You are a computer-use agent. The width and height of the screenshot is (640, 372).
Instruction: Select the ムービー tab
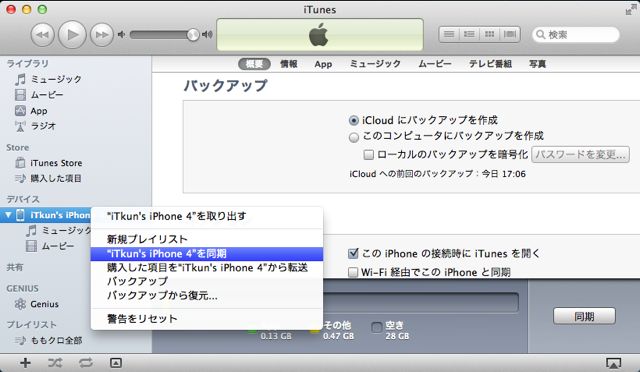[435, 64]
